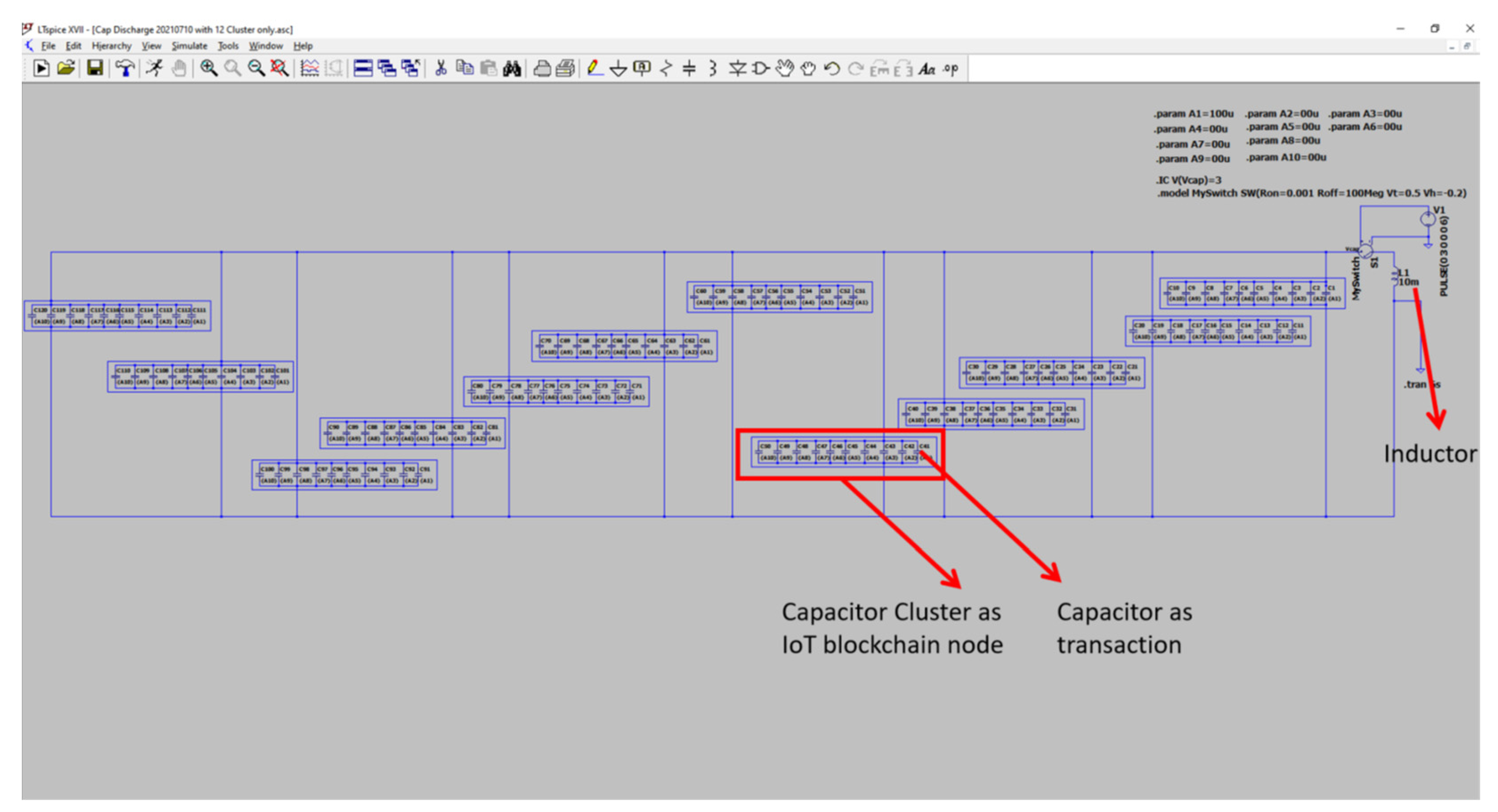Save the schematic with floppy icon
The width and height of the screenshot is (1498, 812).
95,69
